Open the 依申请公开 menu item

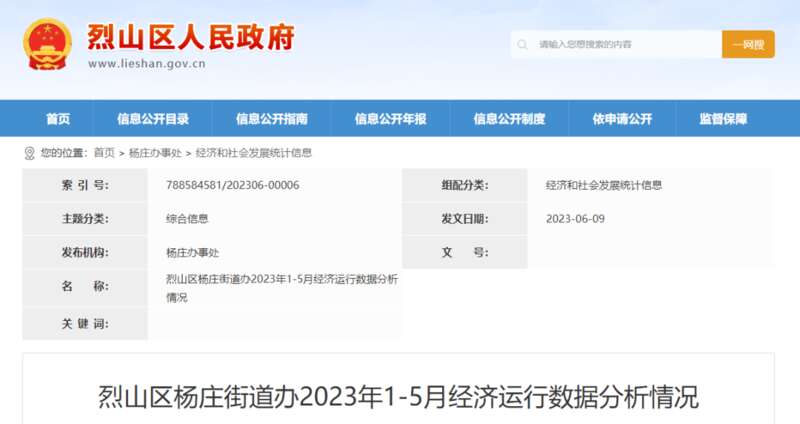coord(622,119)
